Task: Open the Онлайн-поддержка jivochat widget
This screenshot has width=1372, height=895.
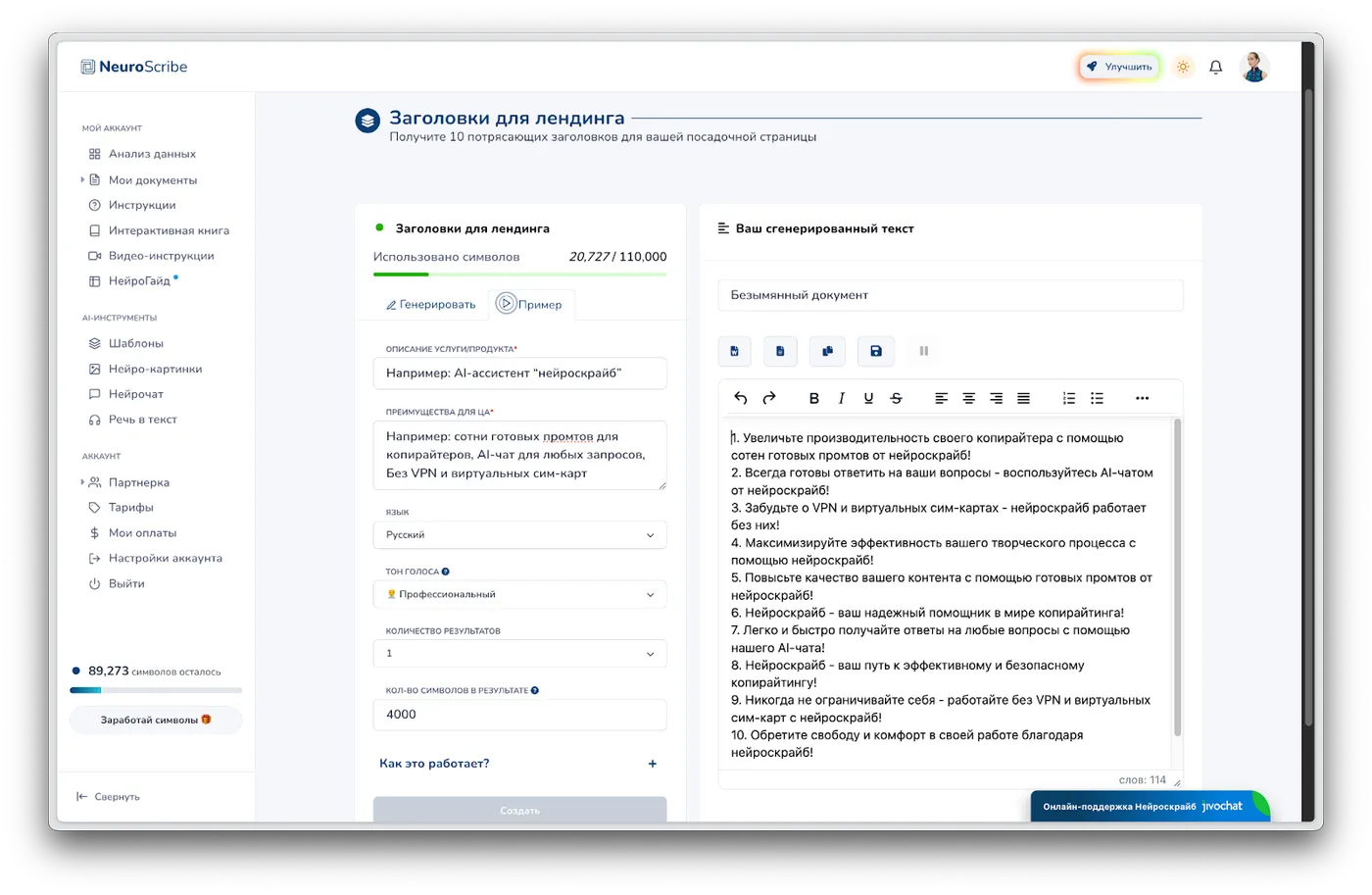Action: point(1150,806)
